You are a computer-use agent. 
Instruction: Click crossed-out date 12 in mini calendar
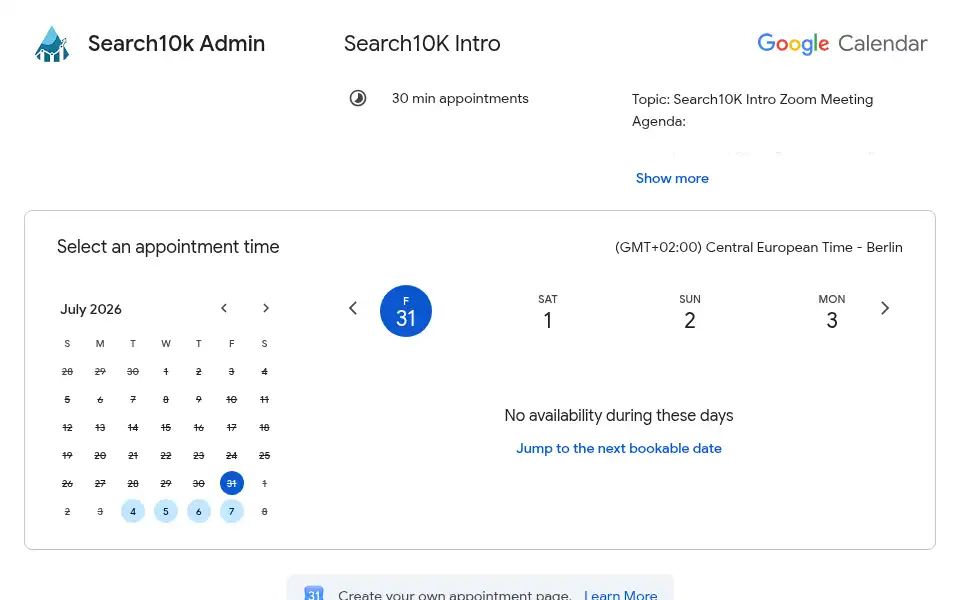[67, 427]
